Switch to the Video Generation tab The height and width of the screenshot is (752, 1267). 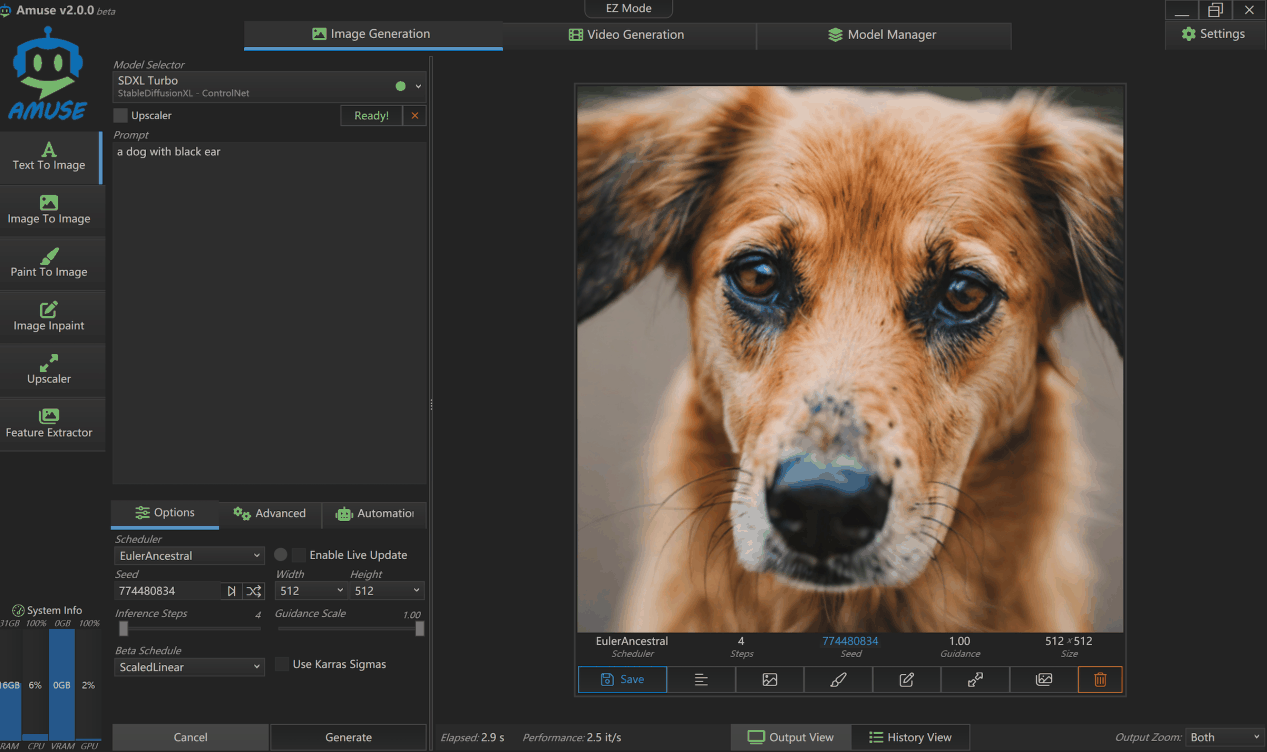(x=628, y=35)
